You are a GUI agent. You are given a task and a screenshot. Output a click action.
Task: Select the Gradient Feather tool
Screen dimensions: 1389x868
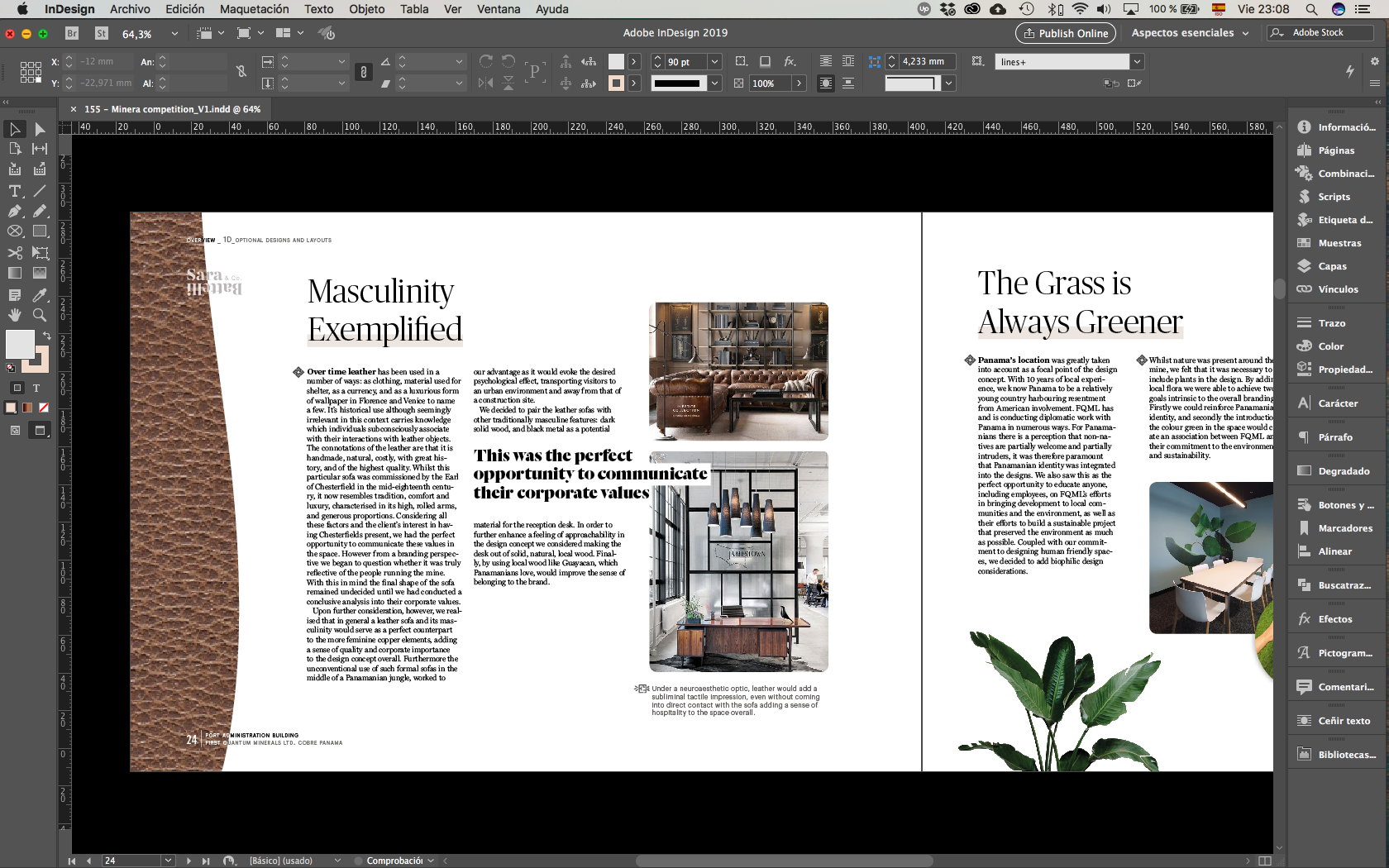(x=40, y=273)
